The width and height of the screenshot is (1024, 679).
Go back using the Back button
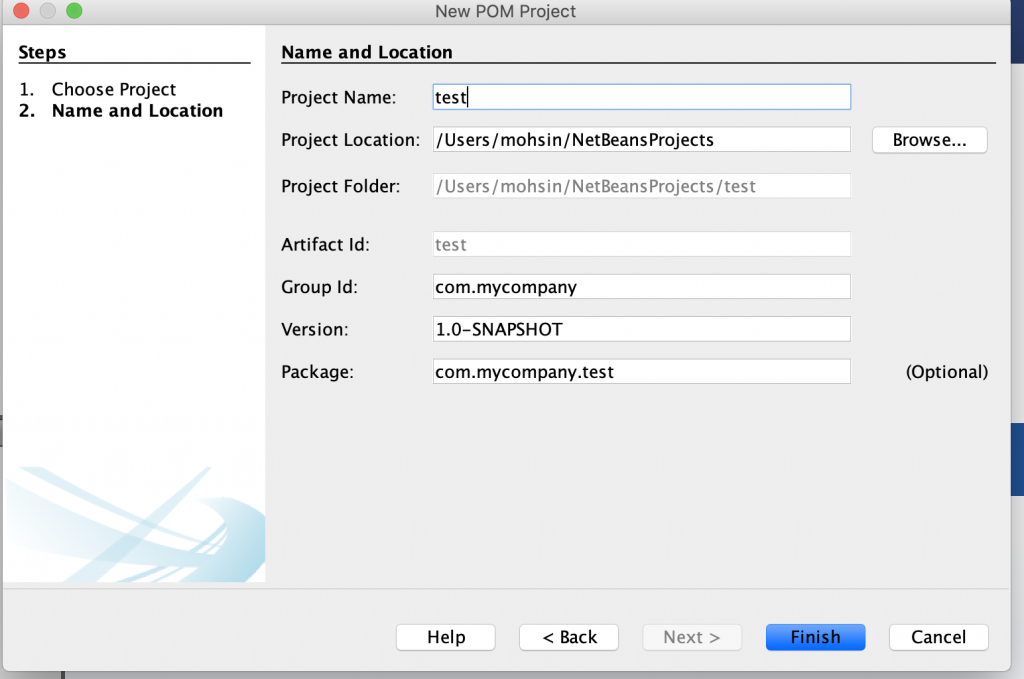click(568, 637)
